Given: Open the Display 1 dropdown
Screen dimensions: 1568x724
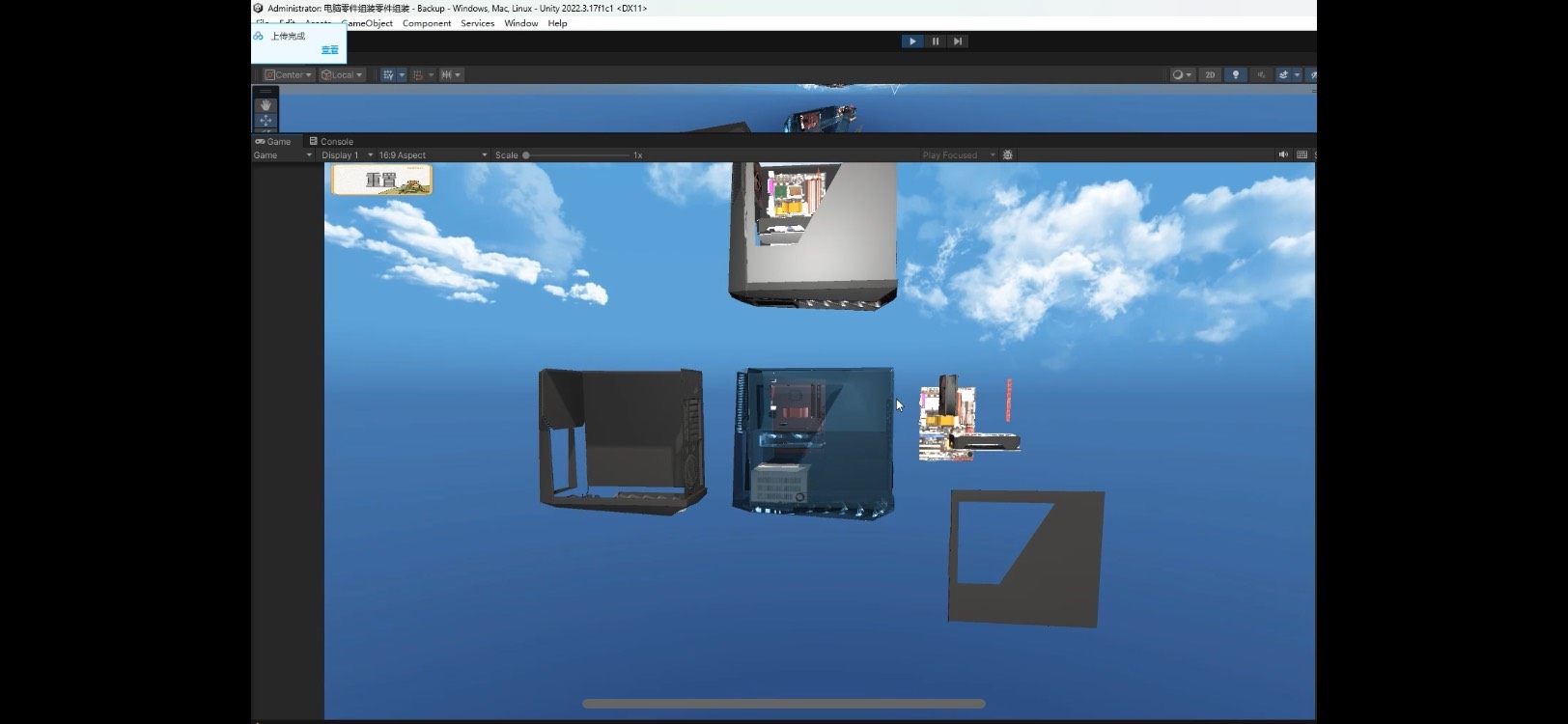Looking at the screenshot, I should point(347,155).
